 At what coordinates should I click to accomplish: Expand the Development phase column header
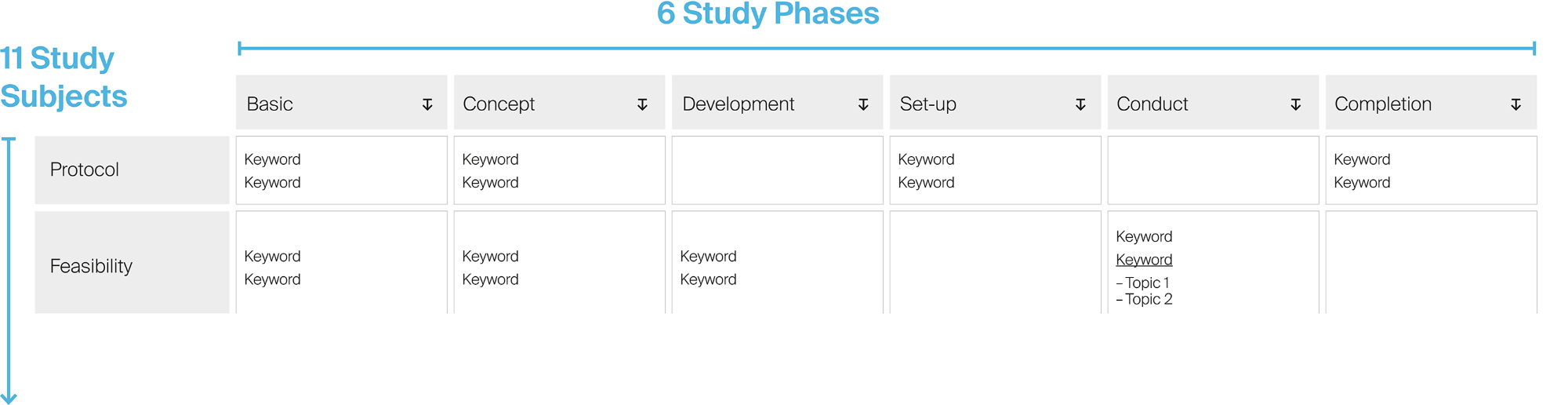tap(778, 102)
